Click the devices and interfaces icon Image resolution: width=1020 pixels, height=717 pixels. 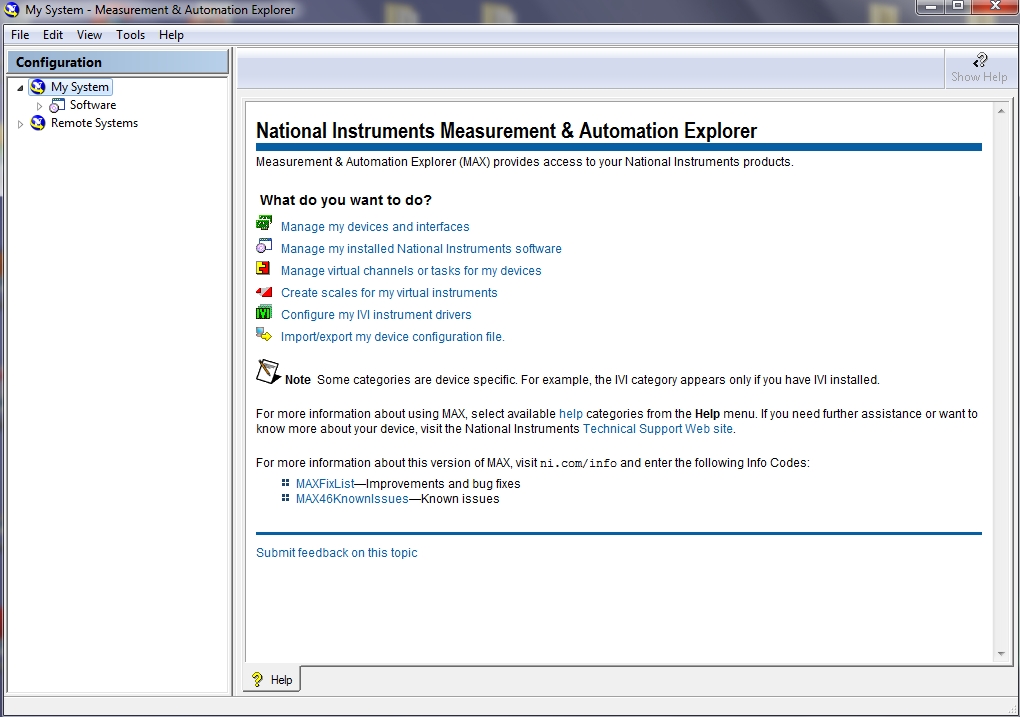coord(263,223)
